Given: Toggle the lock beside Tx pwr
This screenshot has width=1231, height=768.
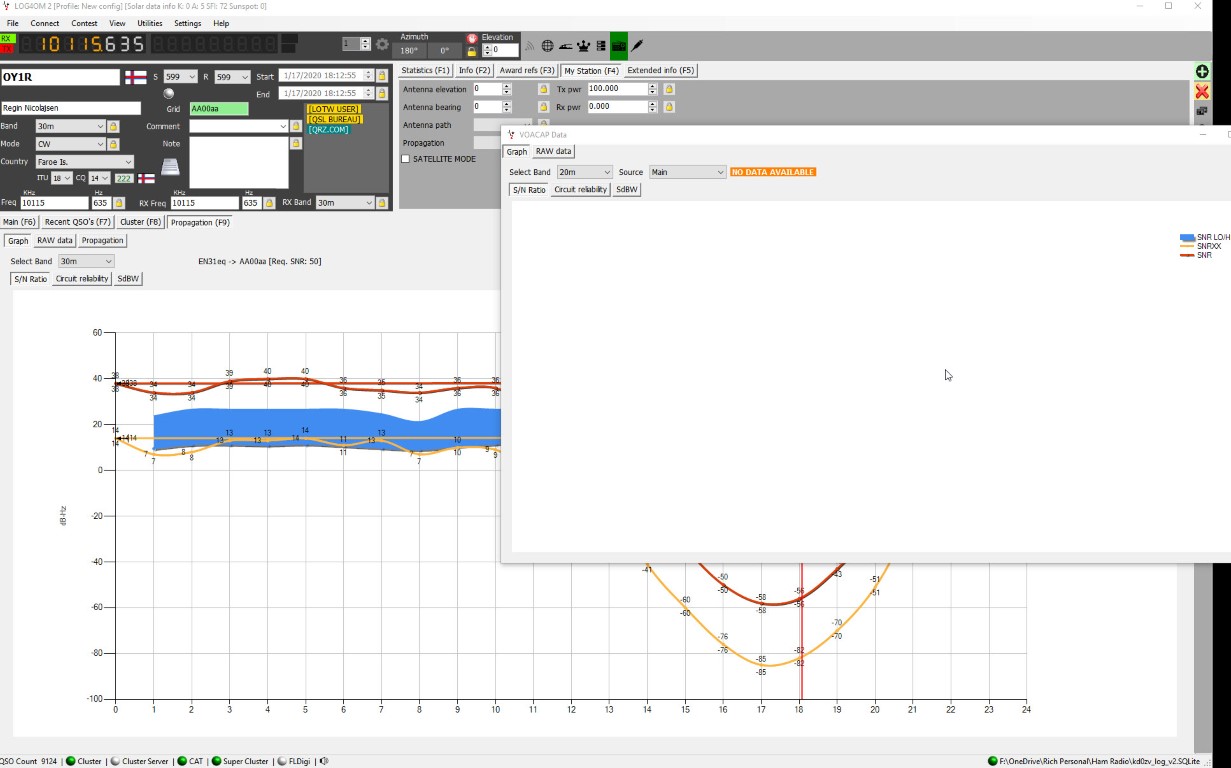Looking at the screenshot, I should coord(669,89).
